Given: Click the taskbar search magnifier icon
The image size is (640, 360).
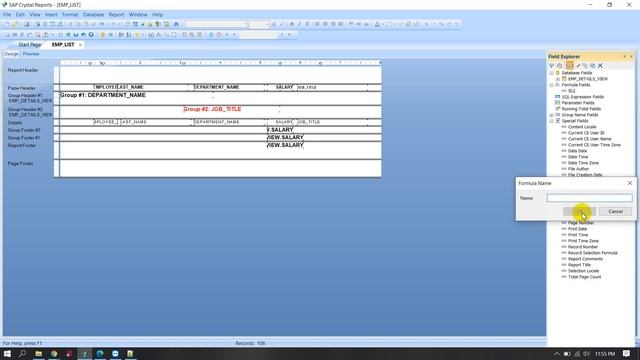Looking at the screenshot, I should pos(22,353).
